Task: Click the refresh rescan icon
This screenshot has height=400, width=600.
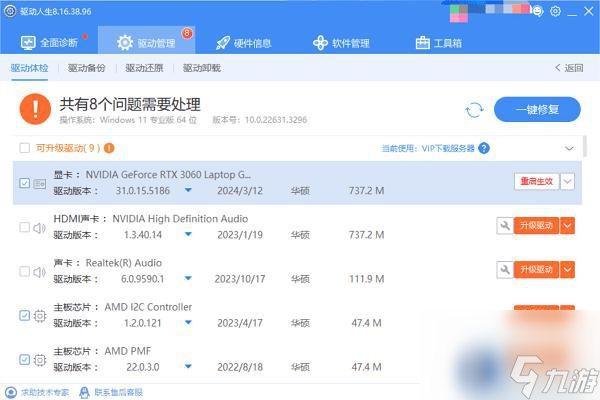Action: pos(474,110)
